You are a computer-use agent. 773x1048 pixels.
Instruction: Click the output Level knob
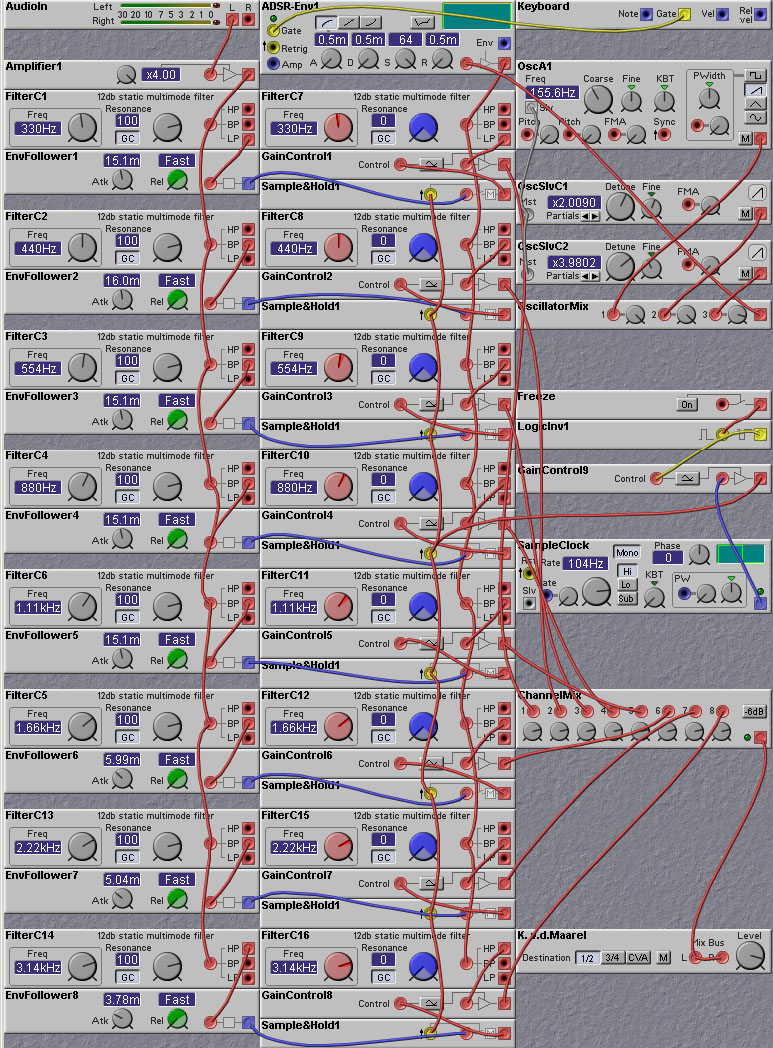click(749, 958)
